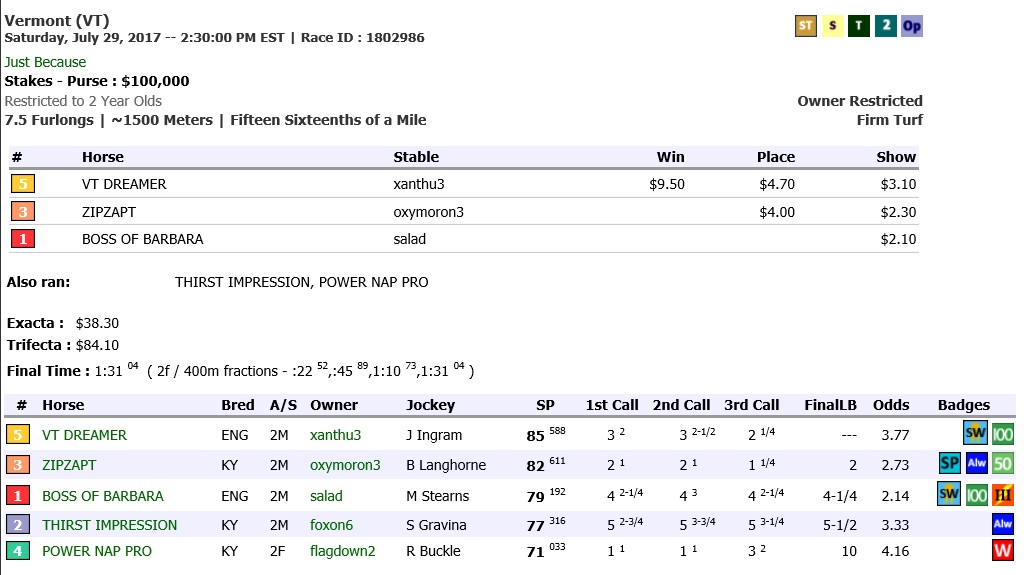Click the SP column header
1028x575 pixels.
pos(545,405)
